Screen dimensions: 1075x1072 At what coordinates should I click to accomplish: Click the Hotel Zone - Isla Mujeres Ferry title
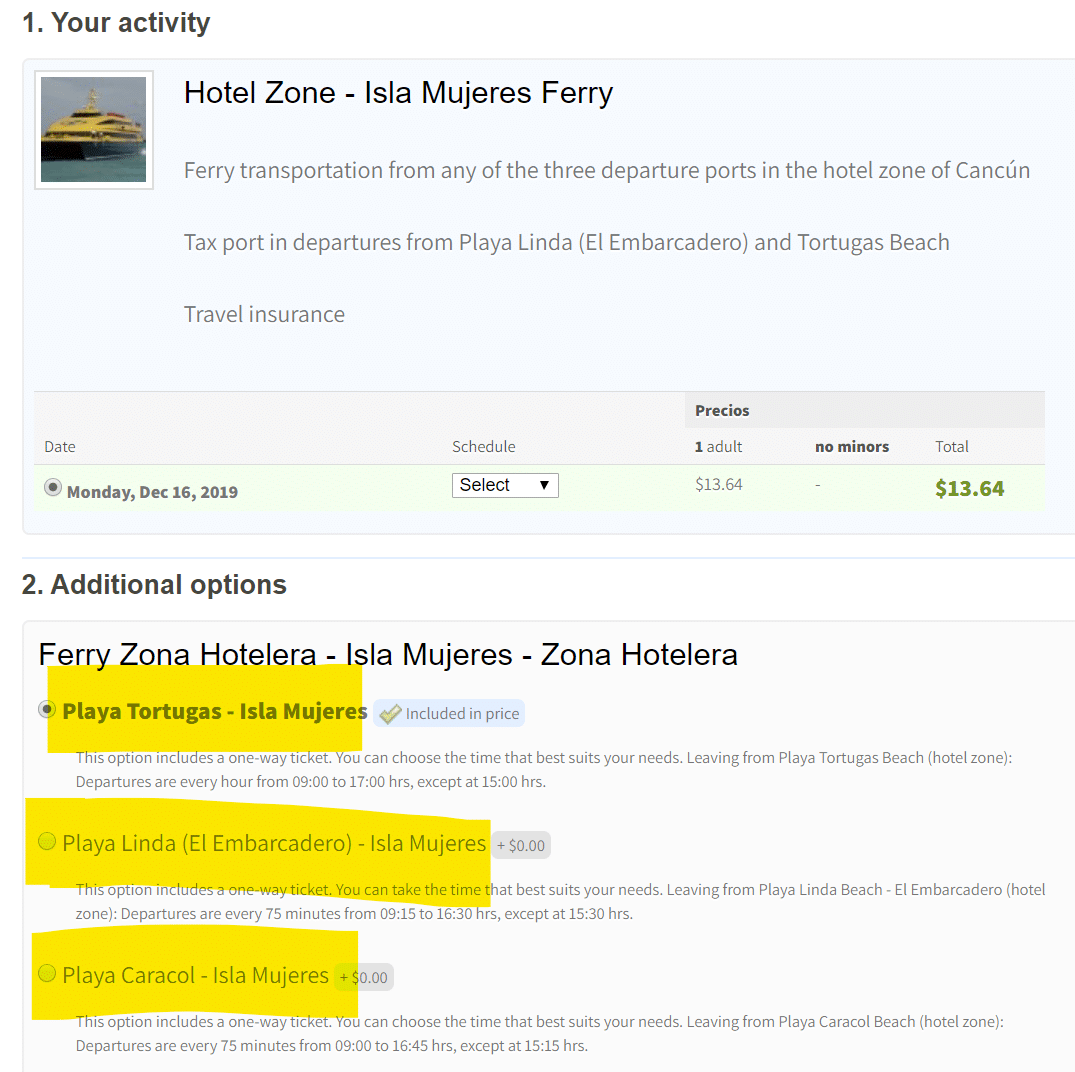coord(398,93)
